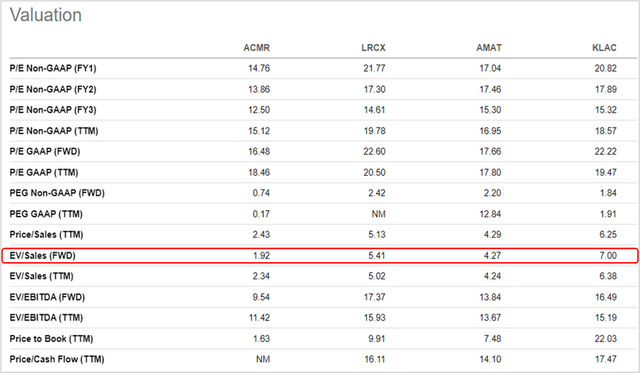Select the KLAC column header
640x373 pixels.
[x=604, y=48]
